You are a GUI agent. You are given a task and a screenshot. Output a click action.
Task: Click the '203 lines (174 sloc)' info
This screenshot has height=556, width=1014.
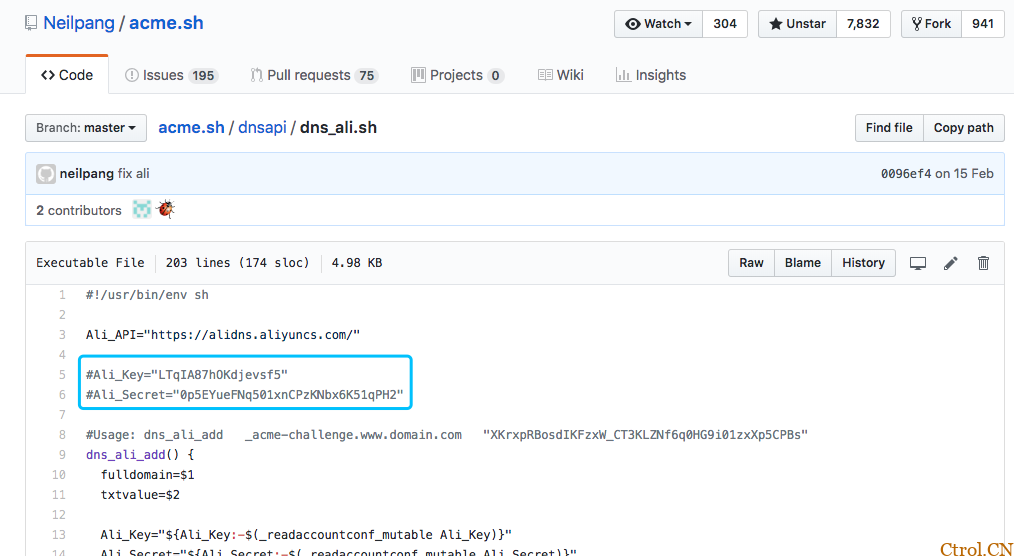coord(237,263)
